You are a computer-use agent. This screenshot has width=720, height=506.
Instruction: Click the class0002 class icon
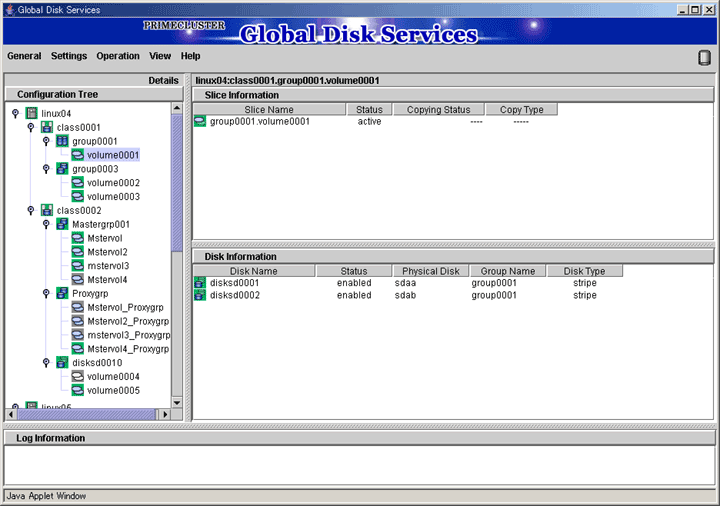(x=47, y=210)
